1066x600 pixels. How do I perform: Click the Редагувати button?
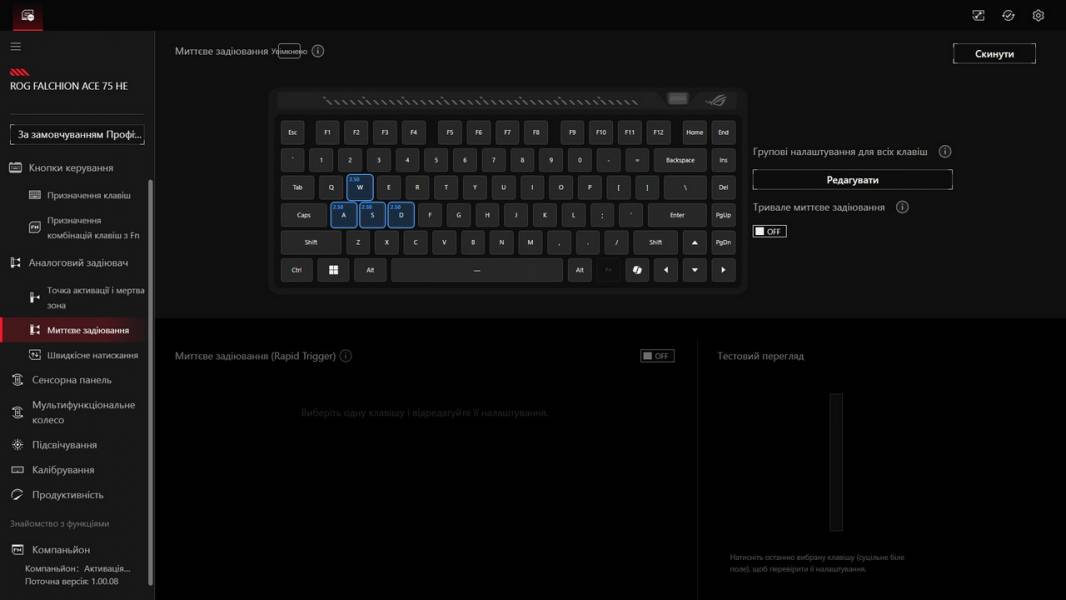point(852,180)
